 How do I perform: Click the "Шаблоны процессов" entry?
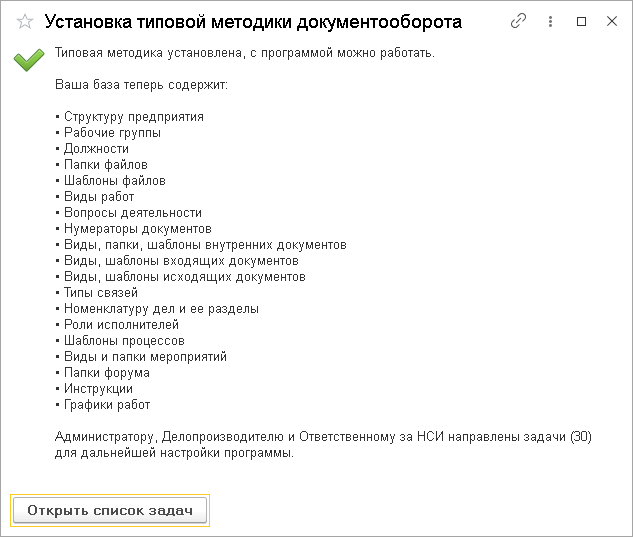tap(124, 341)
